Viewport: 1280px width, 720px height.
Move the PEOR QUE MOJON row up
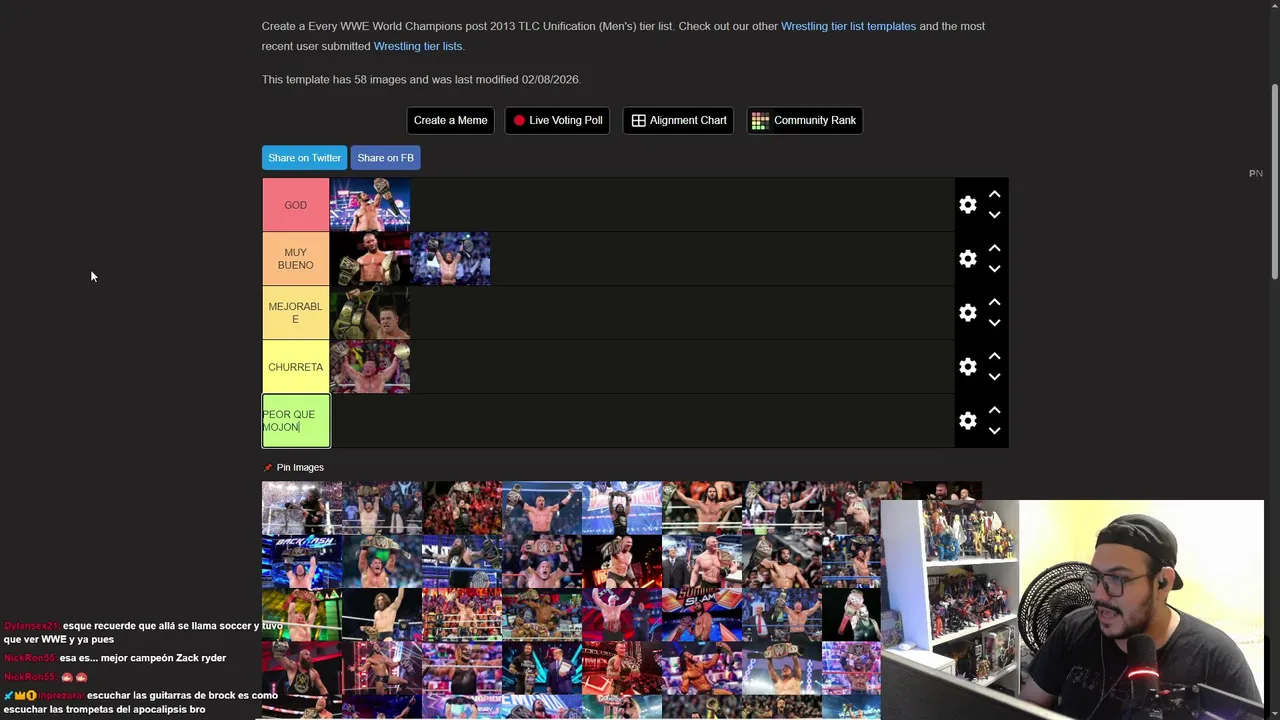[x=994, y=410]
